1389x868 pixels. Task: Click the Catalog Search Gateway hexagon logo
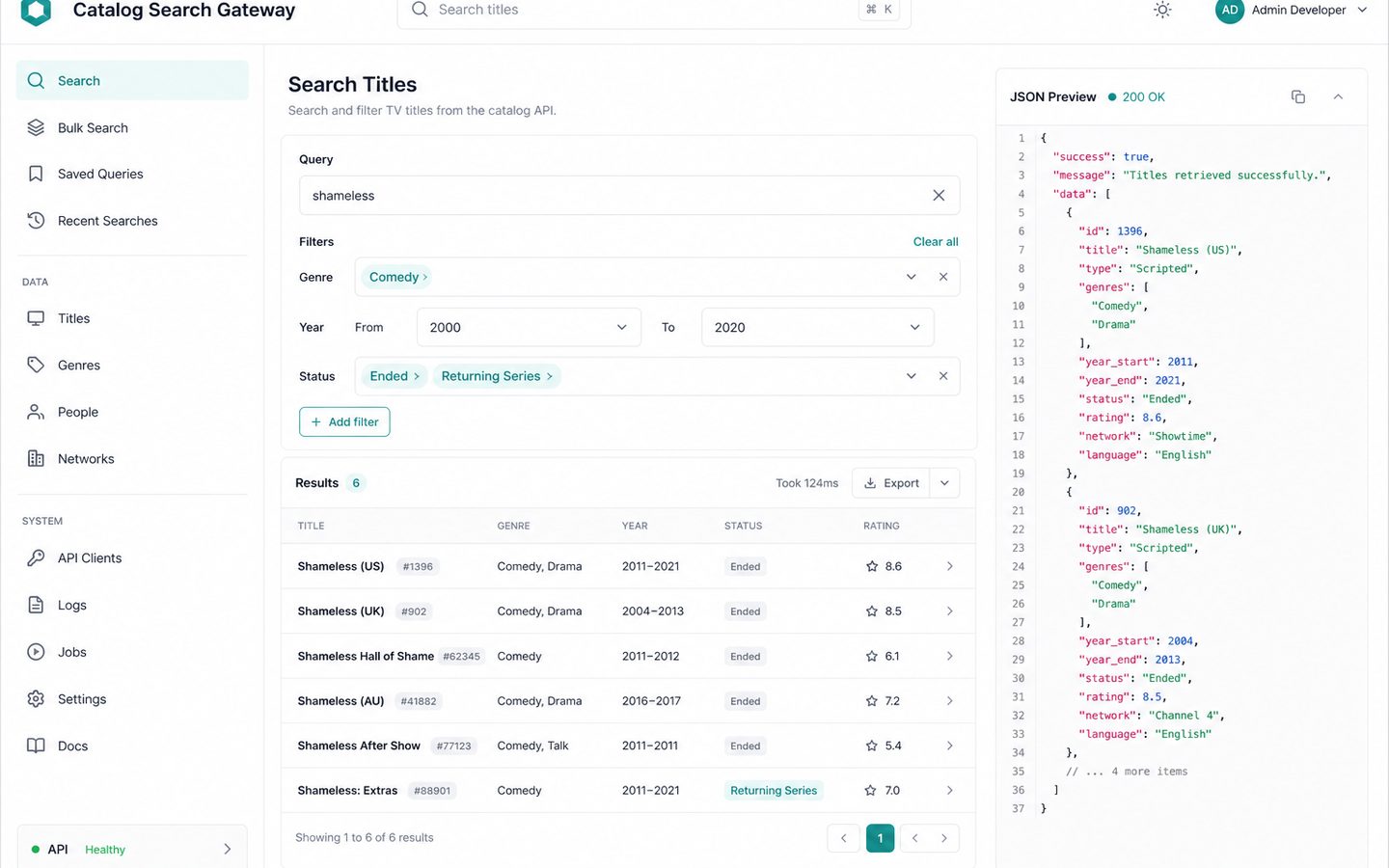(x=36, y=11)
